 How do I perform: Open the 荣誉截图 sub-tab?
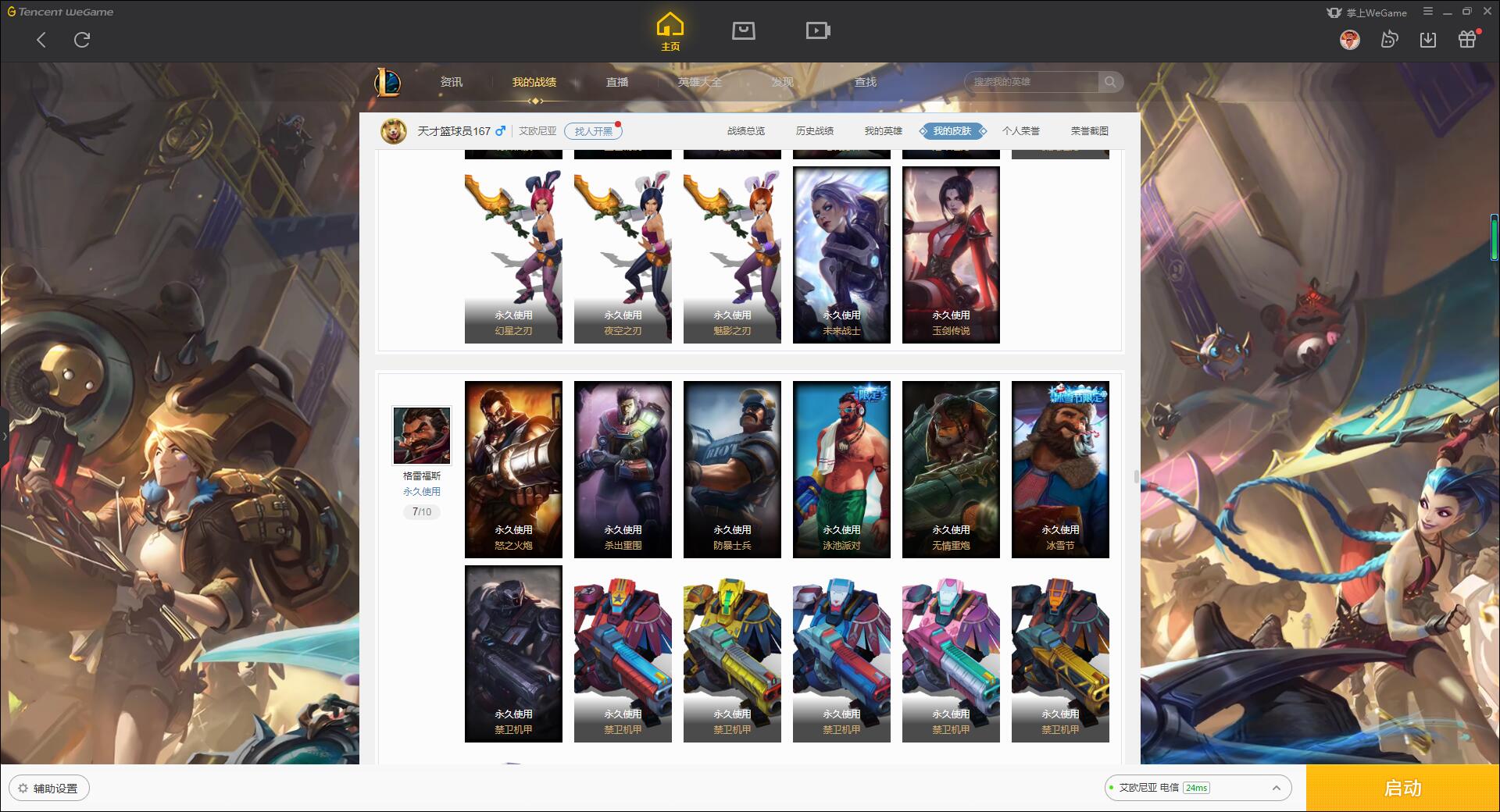pos(1090,131)
